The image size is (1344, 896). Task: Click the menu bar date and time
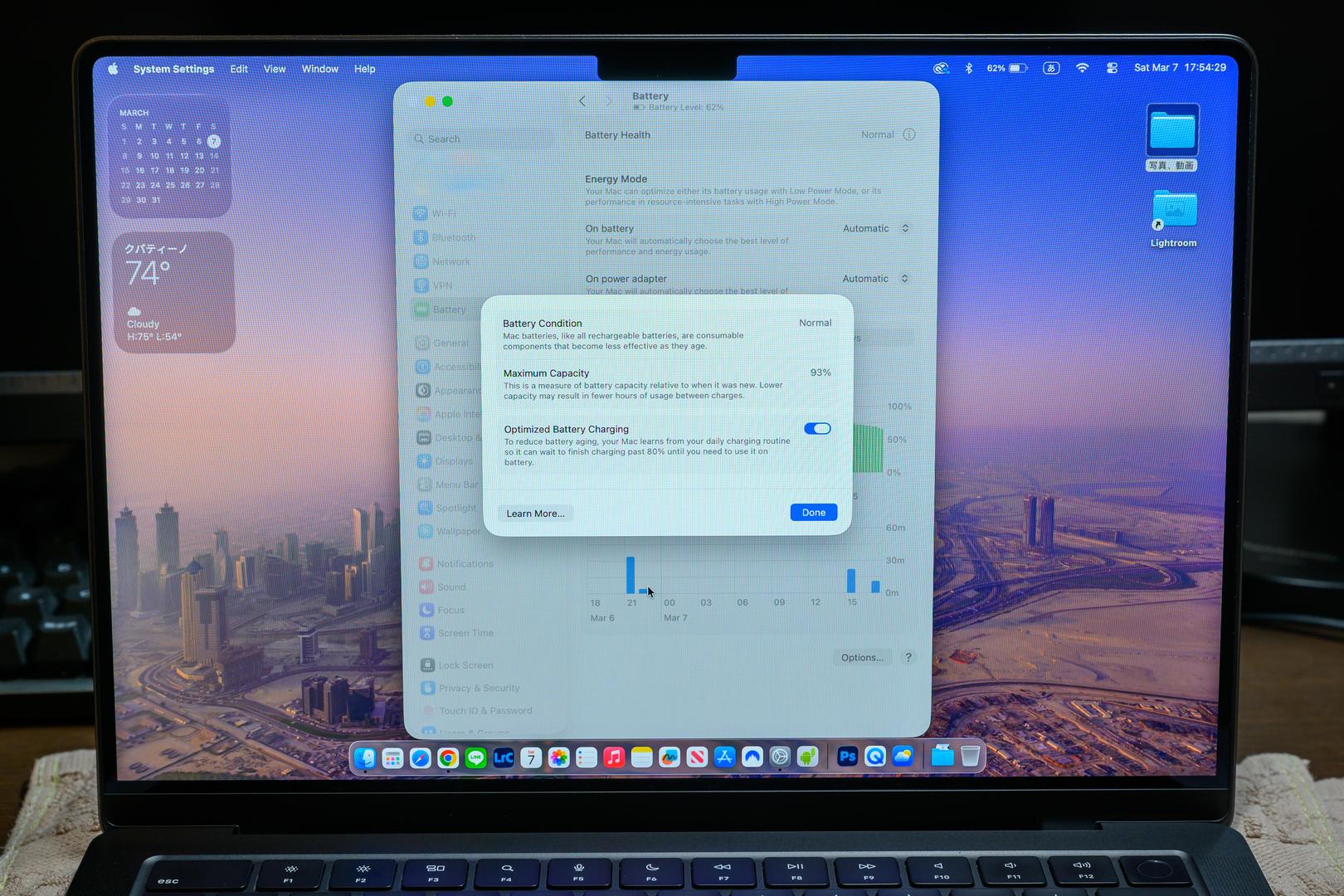[x=1180, y=68]
